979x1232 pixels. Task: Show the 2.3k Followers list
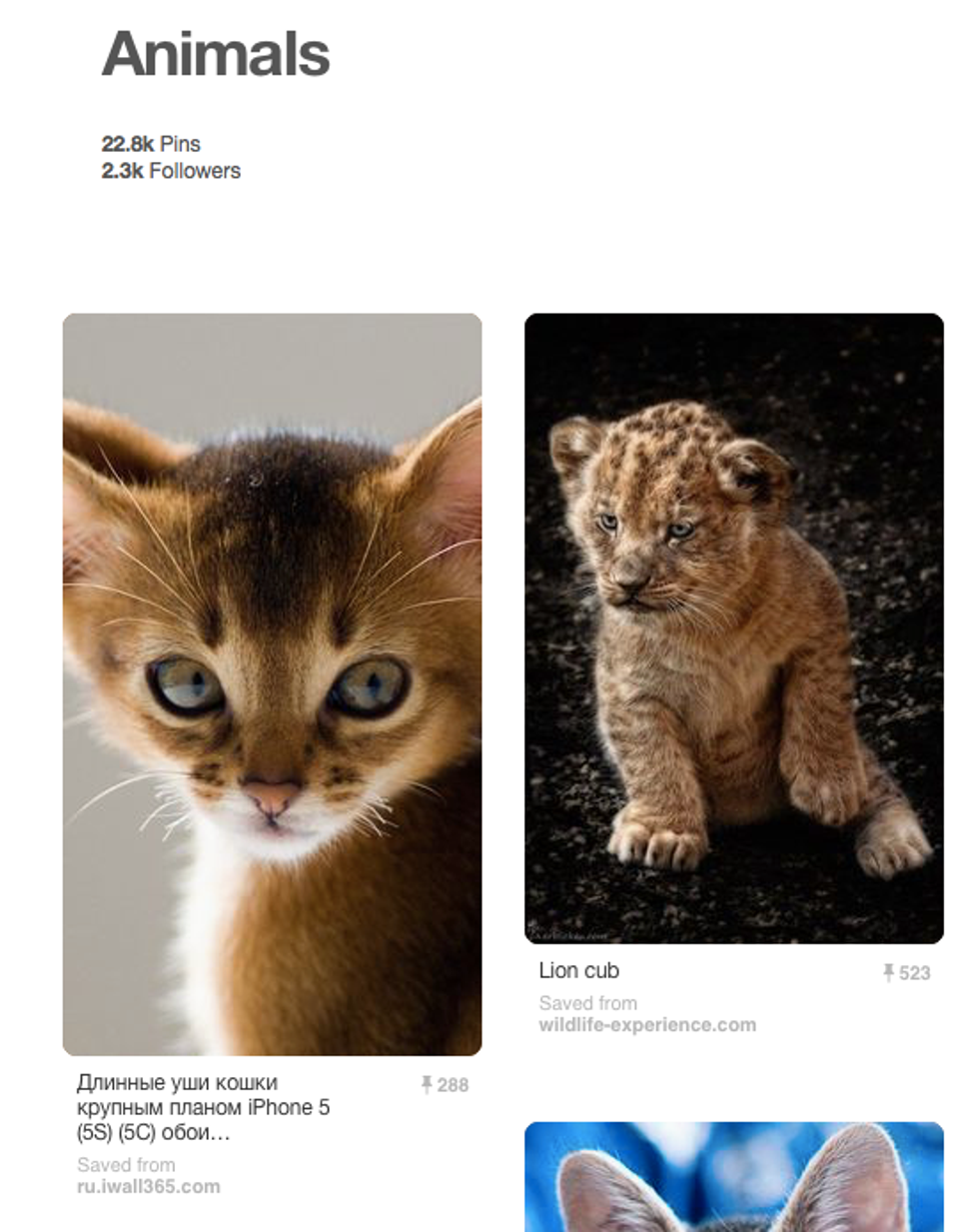point(171,171)
